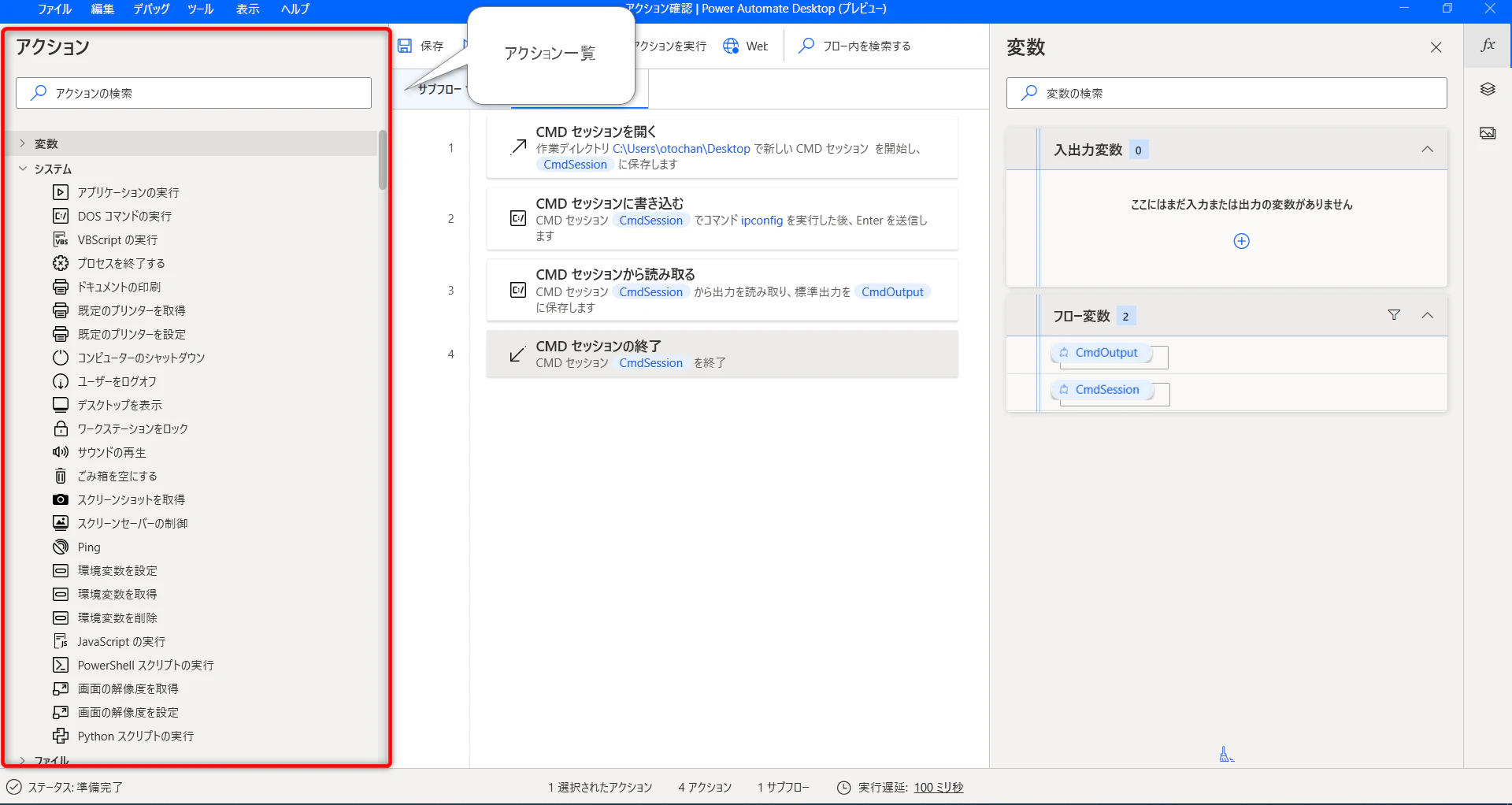1512x805 pixels.
Task: Click the アクションの検索 search box
Action: [194, 93]
